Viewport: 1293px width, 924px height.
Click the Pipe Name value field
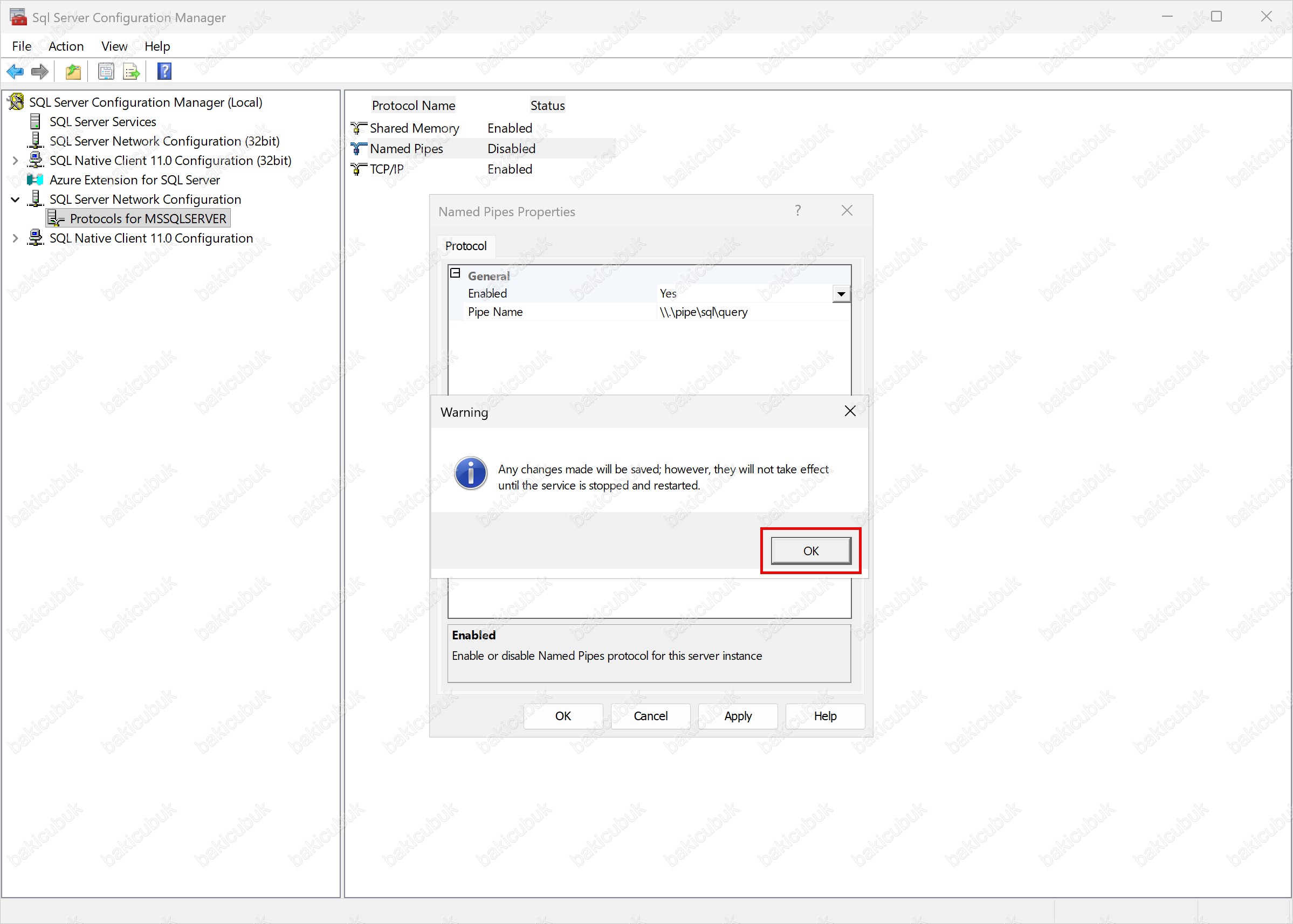click(751, 312)
